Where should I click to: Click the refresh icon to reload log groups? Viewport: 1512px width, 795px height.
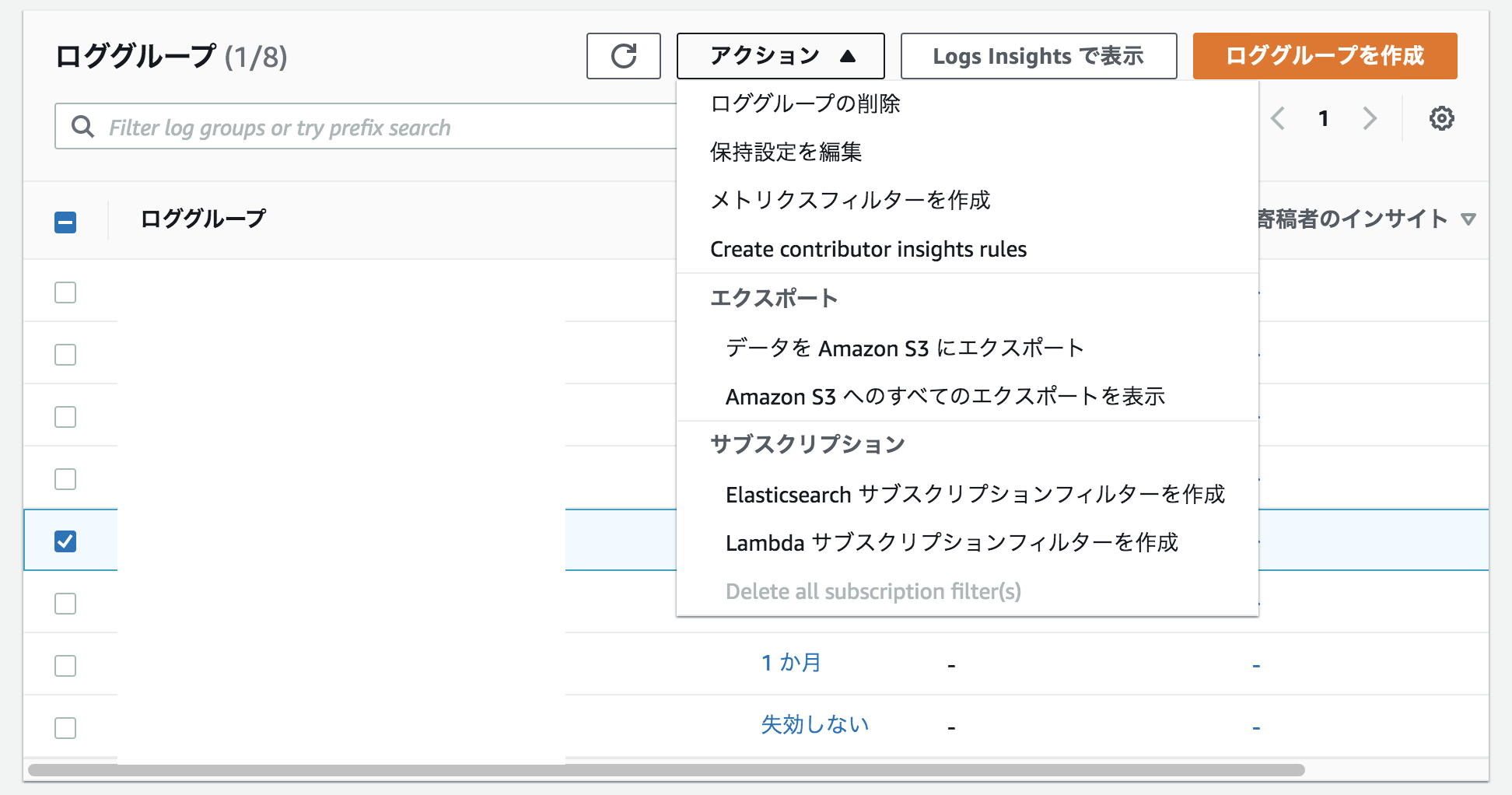(623, 55)
